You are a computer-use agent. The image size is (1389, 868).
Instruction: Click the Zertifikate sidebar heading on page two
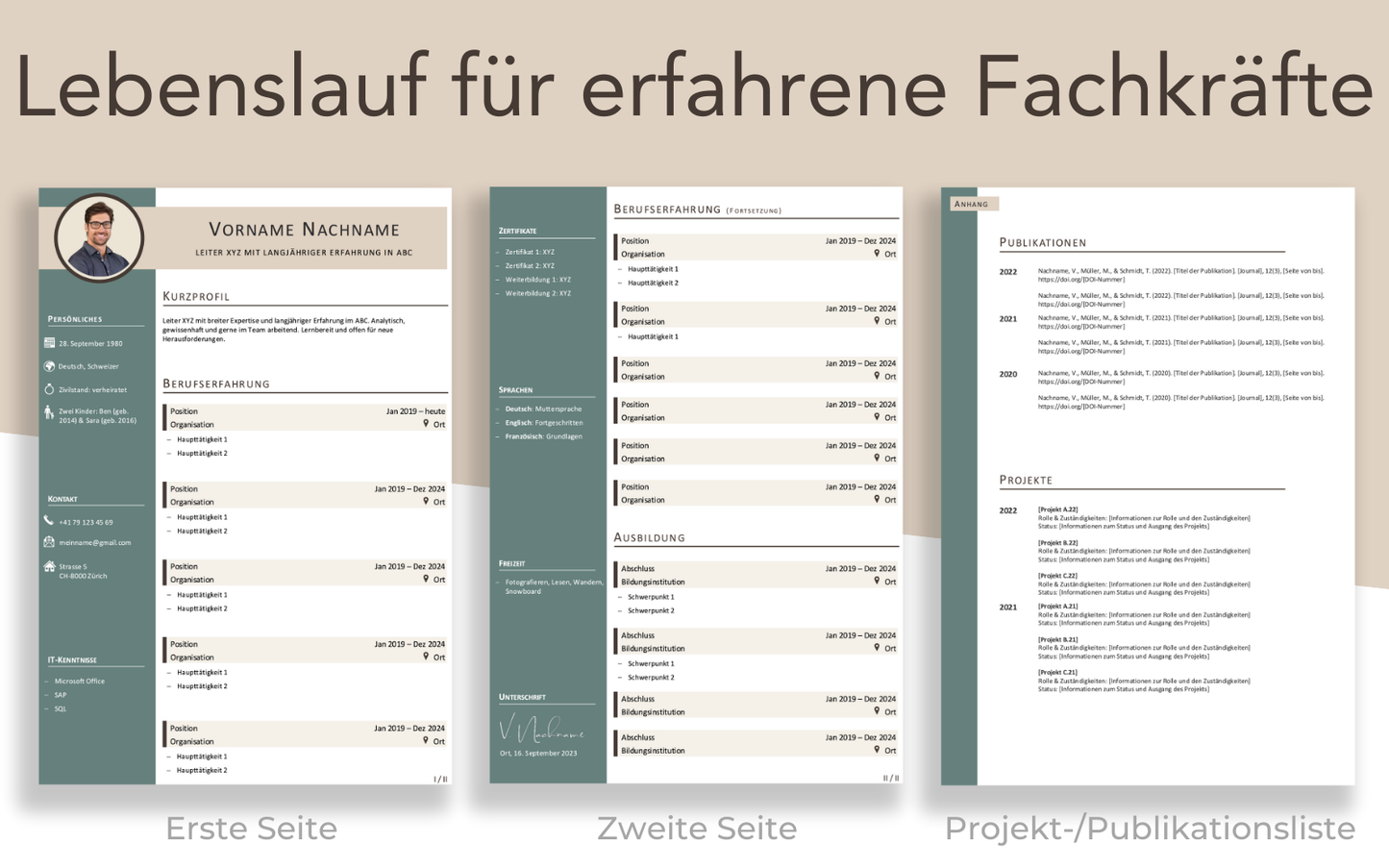[517, 231]
